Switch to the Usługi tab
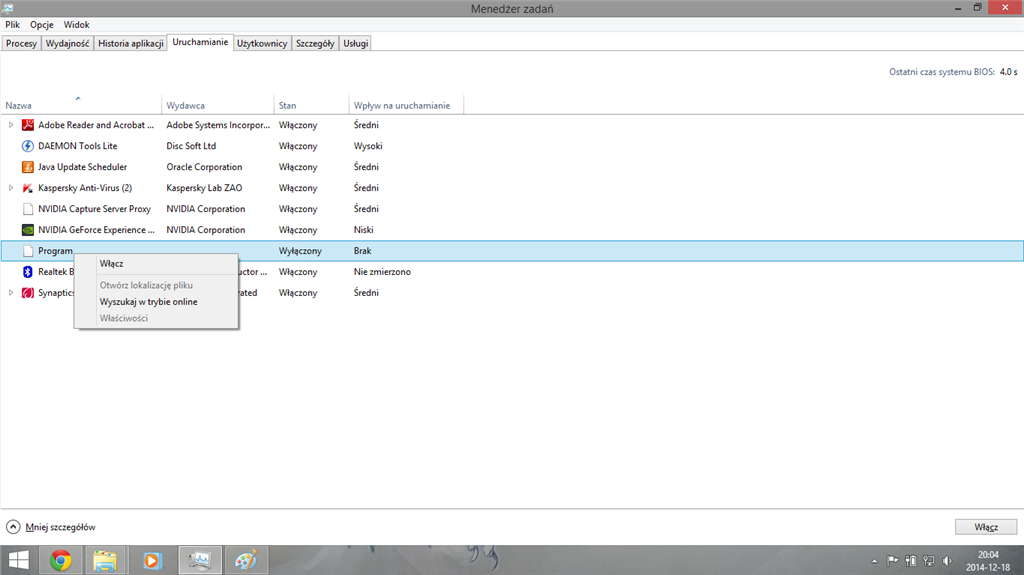The image size is (1024, 575). point(356,43)
